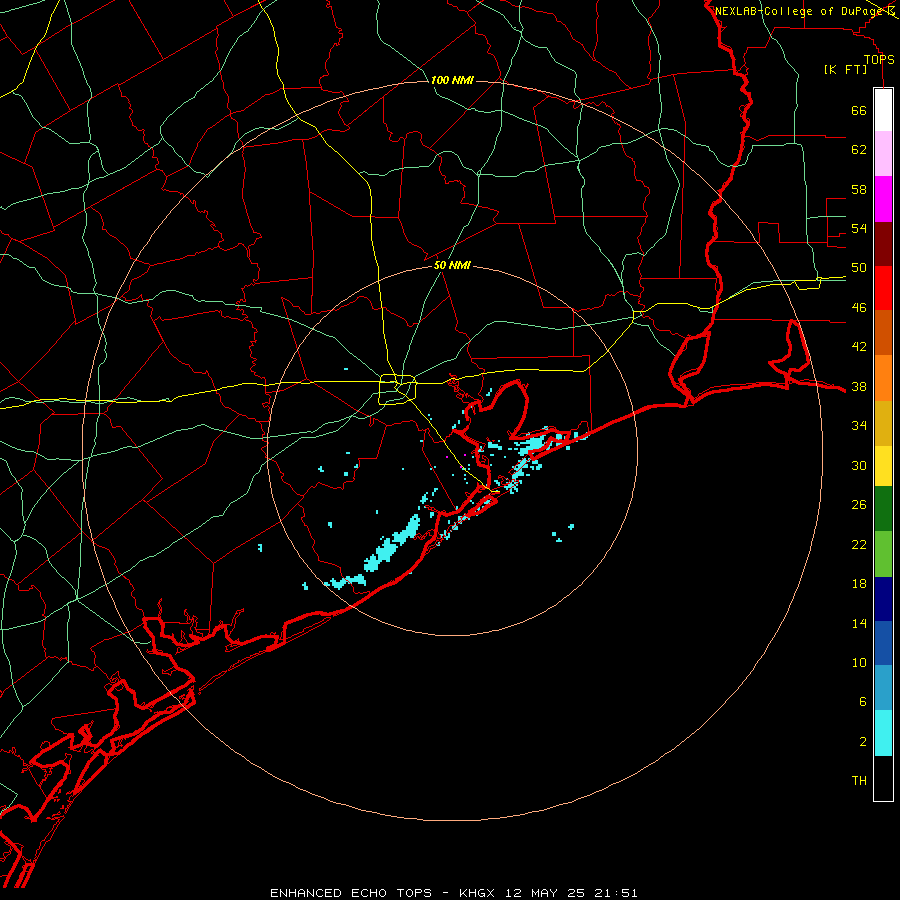The height and width of the screenshot is (900, 900).
Task: Click the gold legend swatch
Action: pos(883,423)
